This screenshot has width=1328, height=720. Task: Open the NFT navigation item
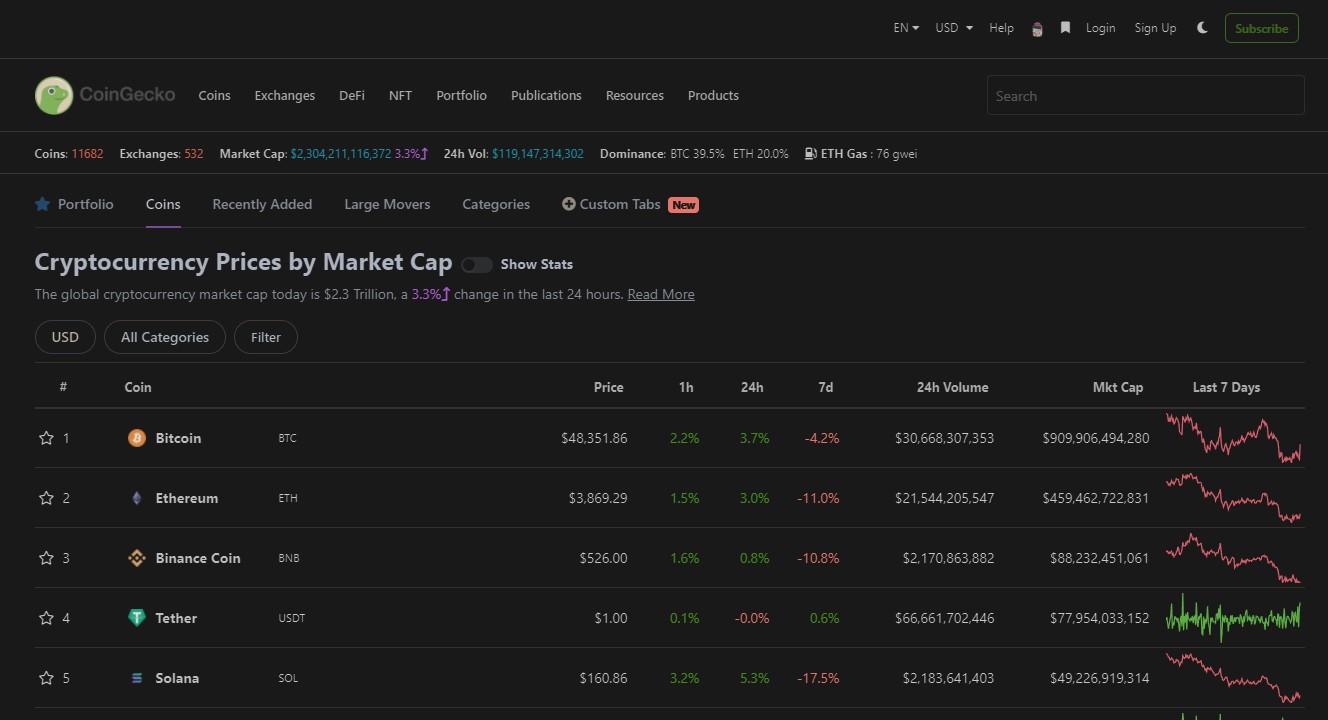point(400,95)
